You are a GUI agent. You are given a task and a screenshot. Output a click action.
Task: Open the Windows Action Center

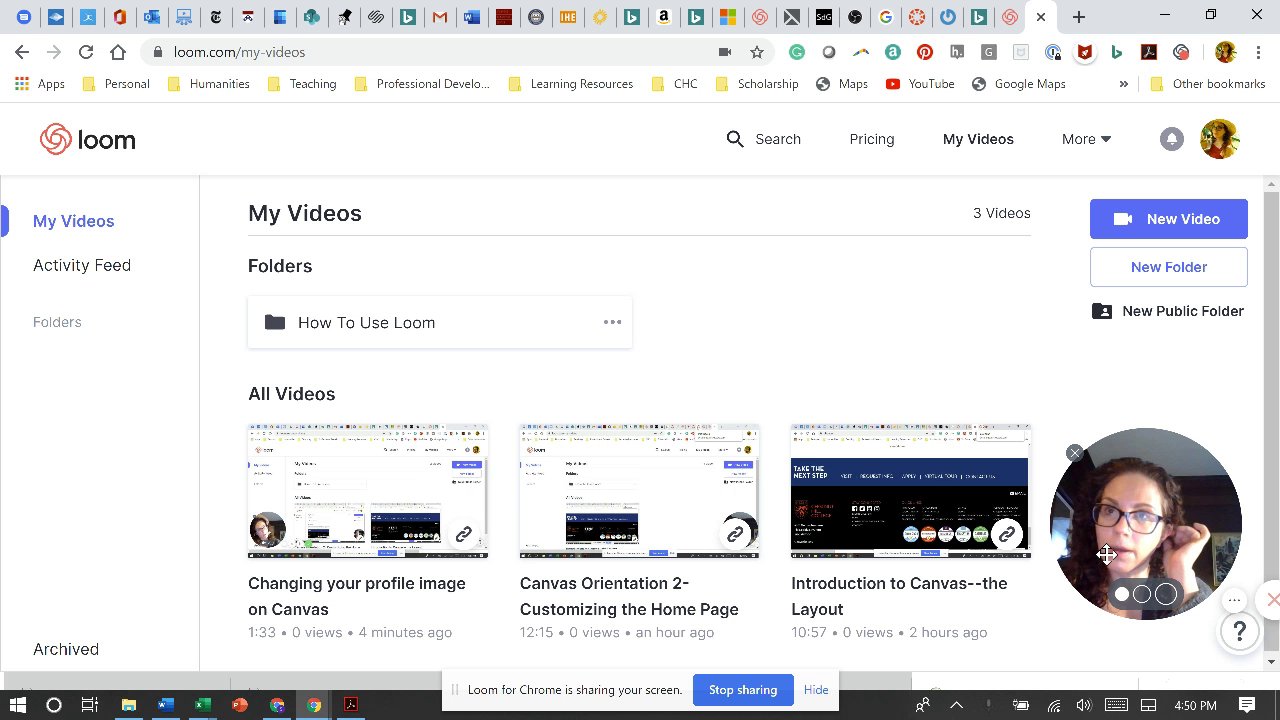1248,705
